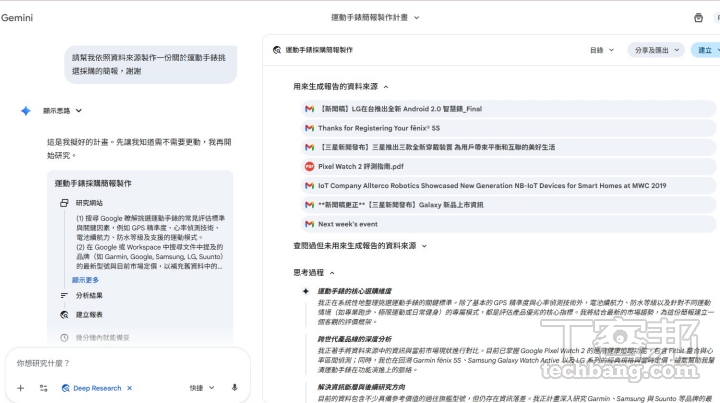Collapse 用來生成報告的資料來源 section
This screenshot has width=720, height=403.
click(386, 87)
